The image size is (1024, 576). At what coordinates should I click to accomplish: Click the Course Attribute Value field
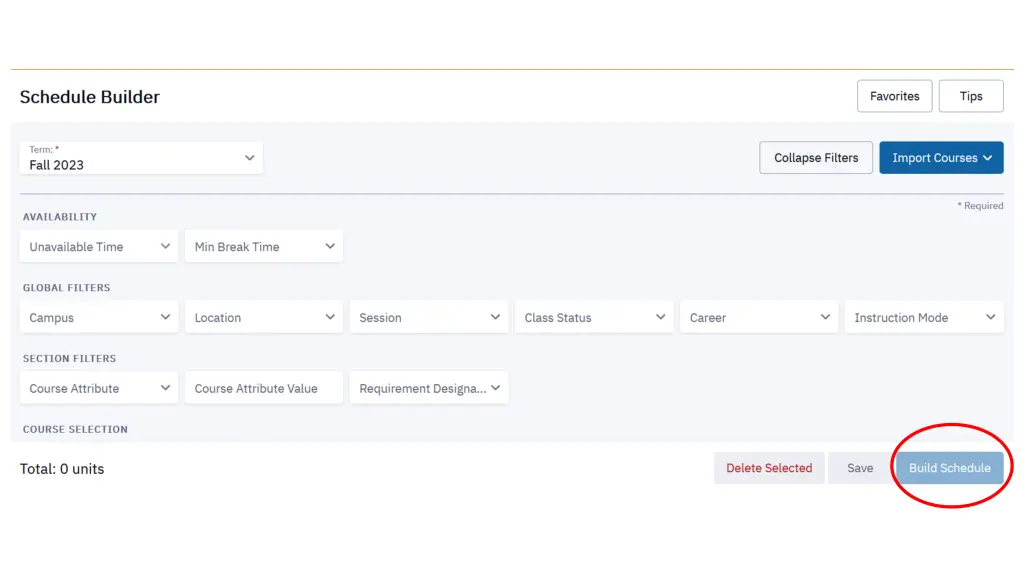point(264,388)
